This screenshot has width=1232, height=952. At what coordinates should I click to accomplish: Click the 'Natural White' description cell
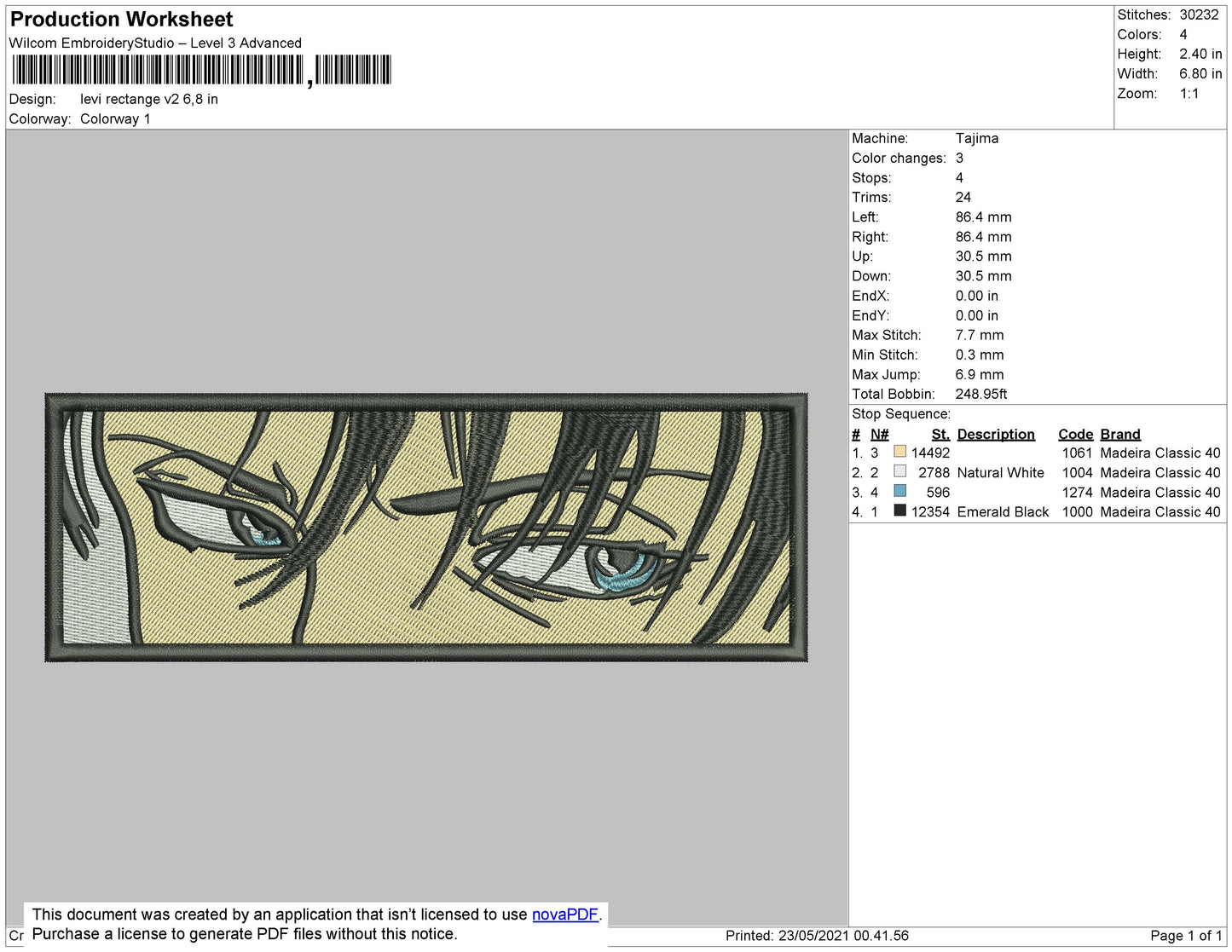pyautogui.click(x=1000, y=473)
